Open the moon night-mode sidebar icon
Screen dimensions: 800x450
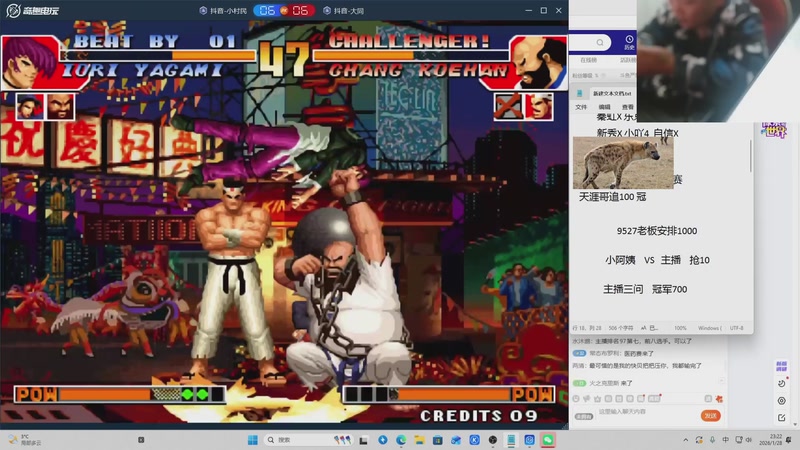(782, 383)
